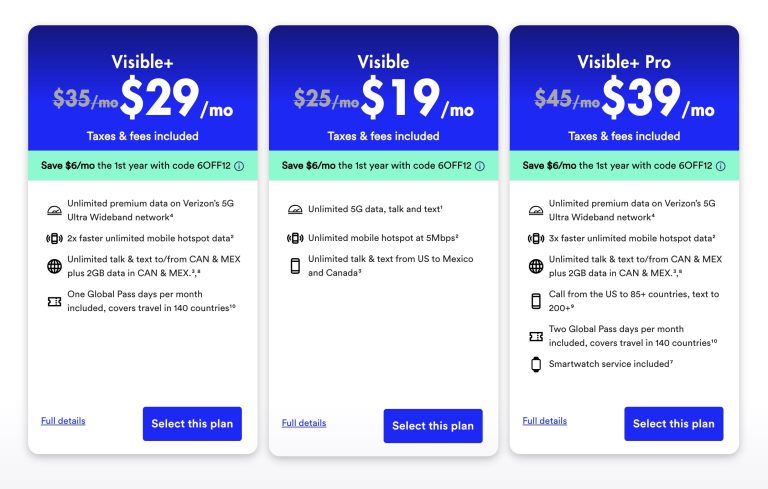Select the Visible $19 plan

[432, 426]
